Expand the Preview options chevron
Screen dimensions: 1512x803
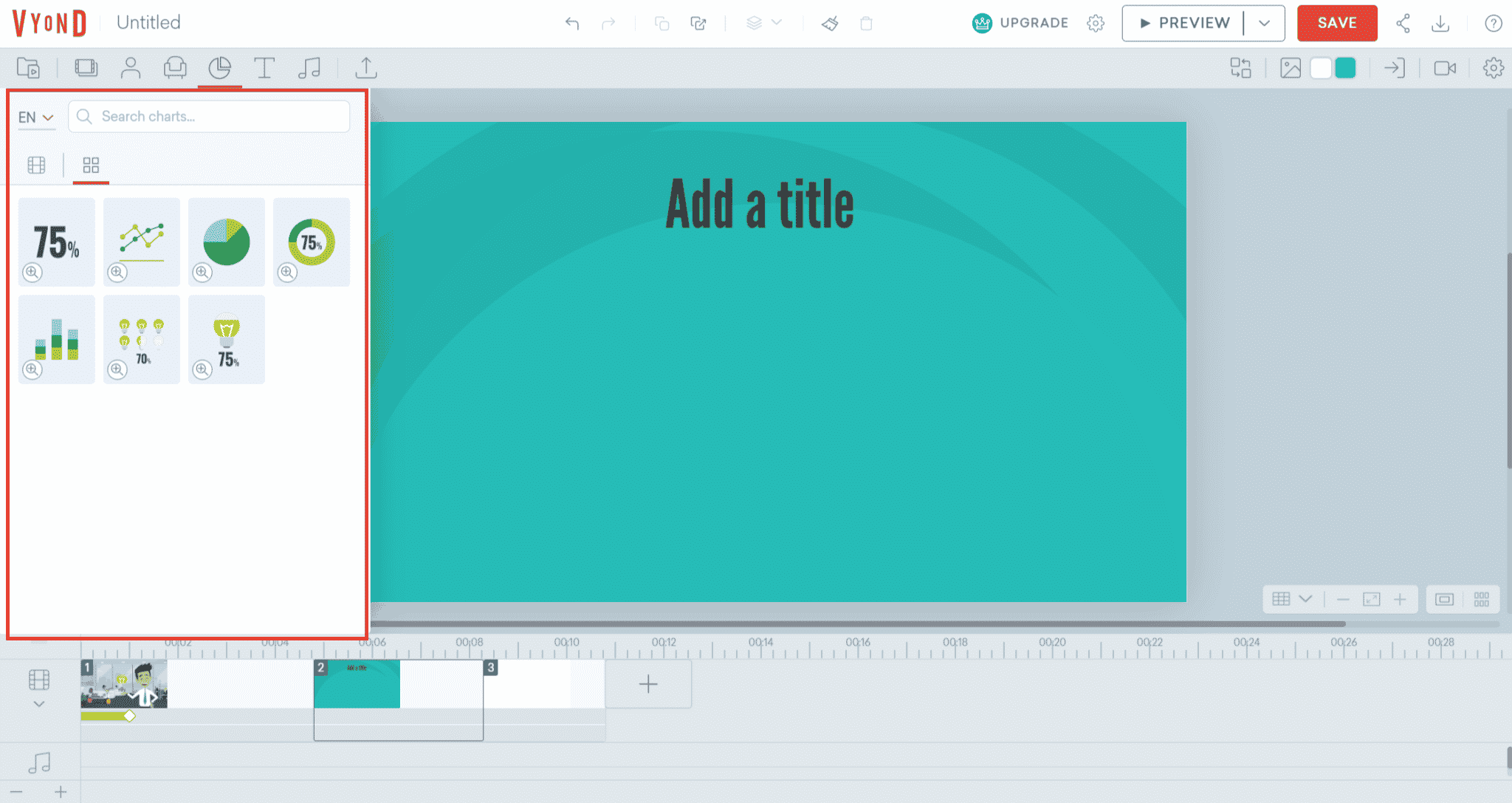tap(1264, 23)
